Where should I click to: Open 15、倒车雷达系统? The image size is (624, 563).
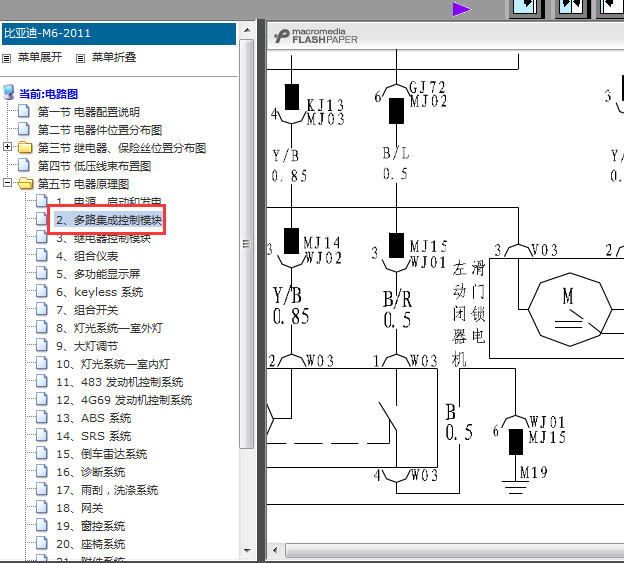[x=102, y=454]
